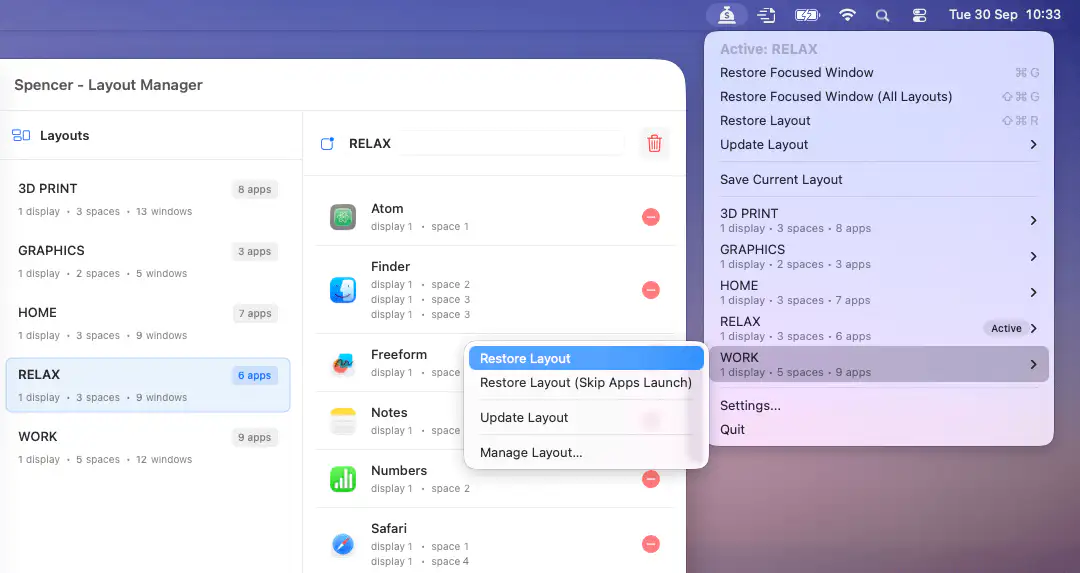Click the RELAX layout name field
Viewport: 1080px width, 573px height.
click(510, 144)
